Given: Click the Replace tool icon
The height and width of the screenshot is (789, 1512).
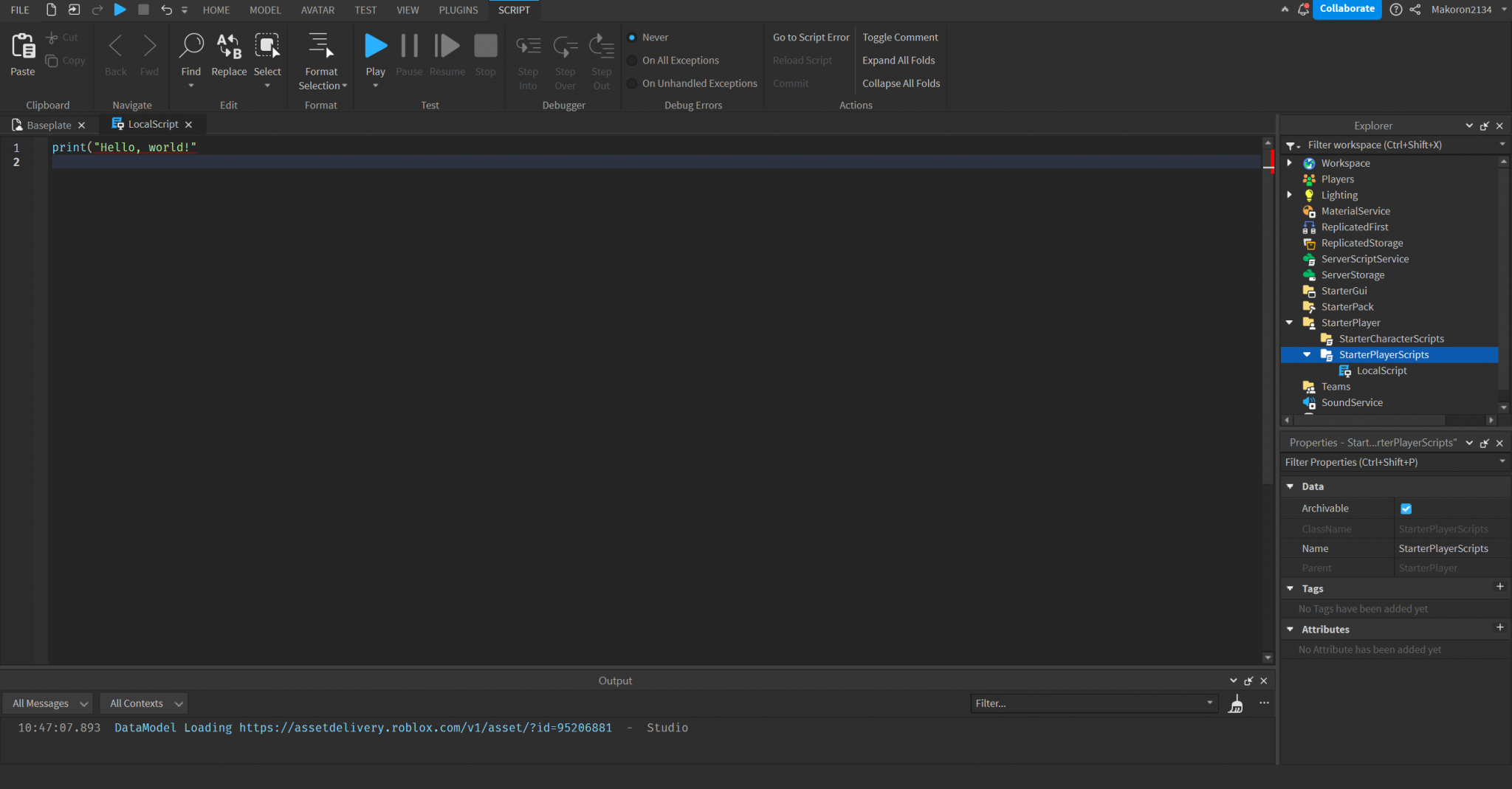Looking at the screenshot, I should click(229, 47).
